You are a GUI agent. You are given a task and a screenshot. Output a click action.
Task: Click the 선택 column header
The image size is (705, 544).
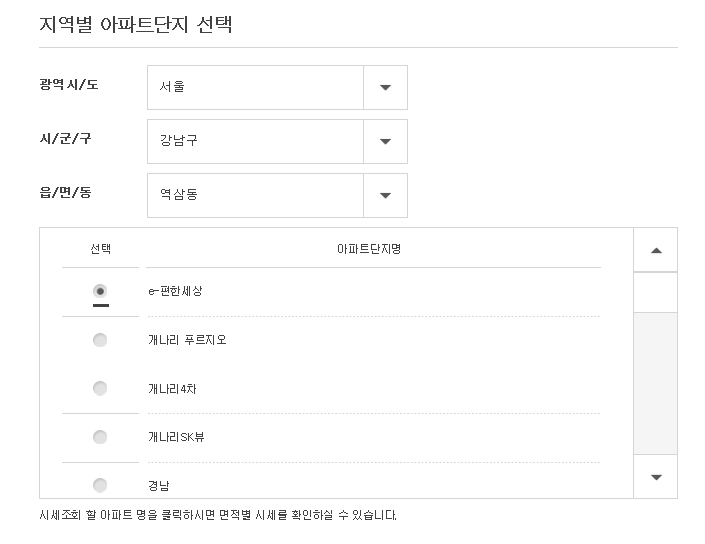pos(100,249)
